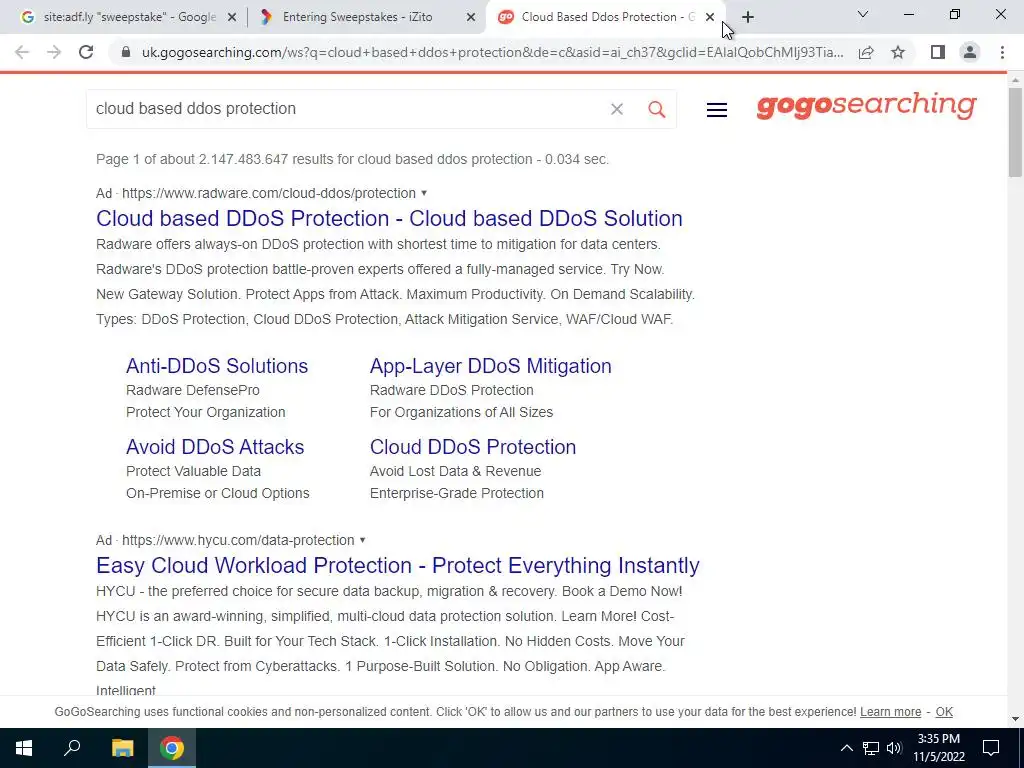This screenshot has width=1024, height=768.
Task: Open the tab search chevron
Action: pyautogui.click(x=863, y=14)
